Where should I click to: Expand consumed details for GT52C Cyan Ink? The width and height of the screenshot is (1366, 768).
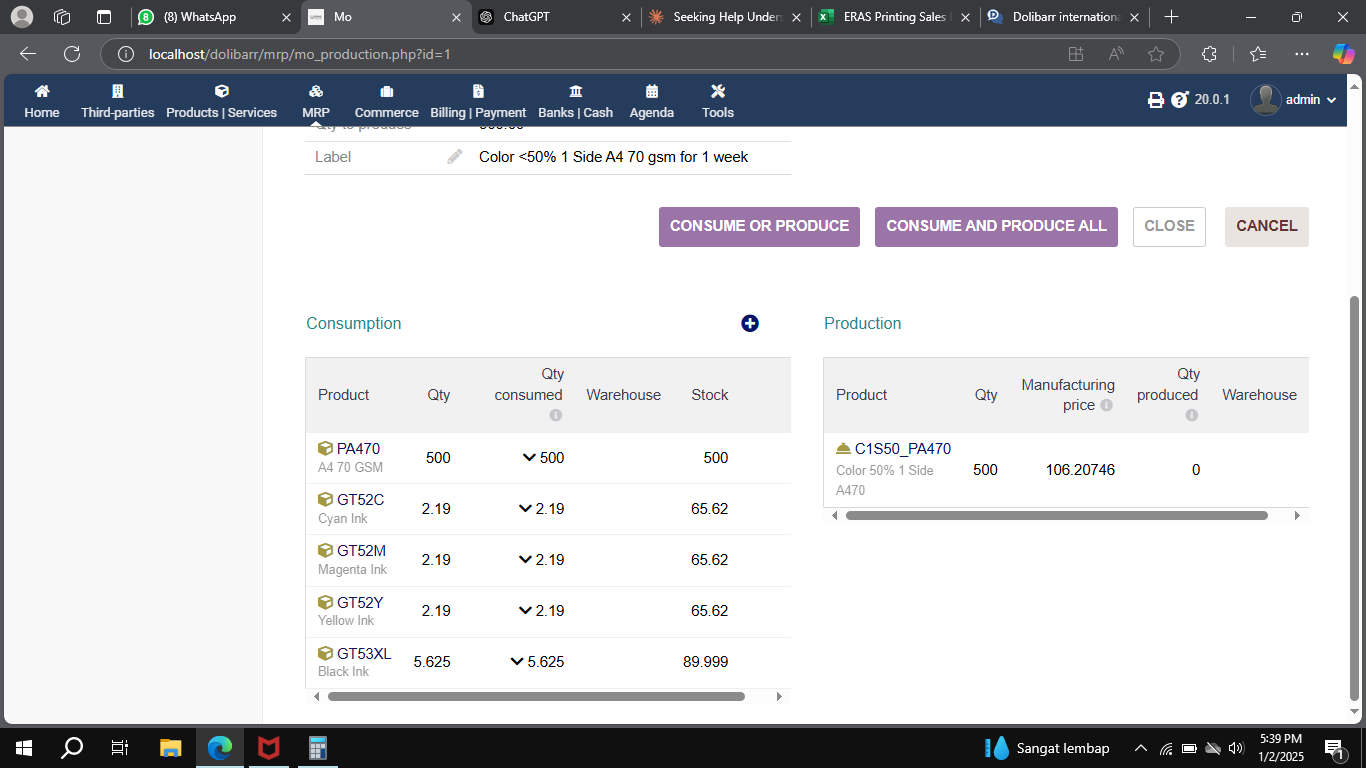tap(525, 509)
